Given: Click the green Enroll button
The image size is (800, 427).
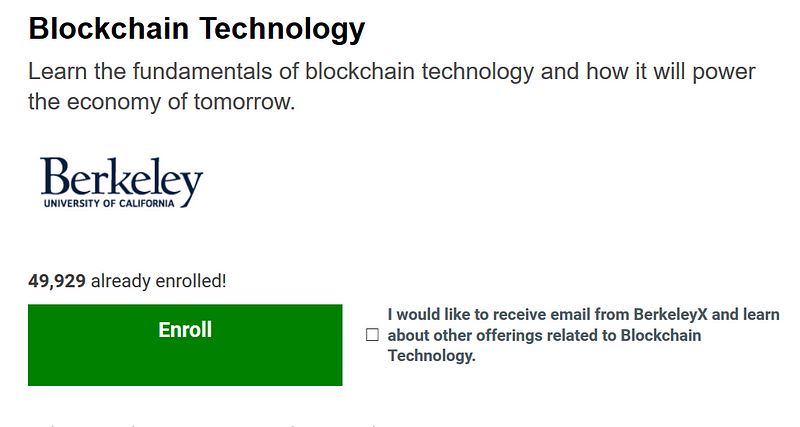Looking at the screenshot, I should (x=185, y=345).
